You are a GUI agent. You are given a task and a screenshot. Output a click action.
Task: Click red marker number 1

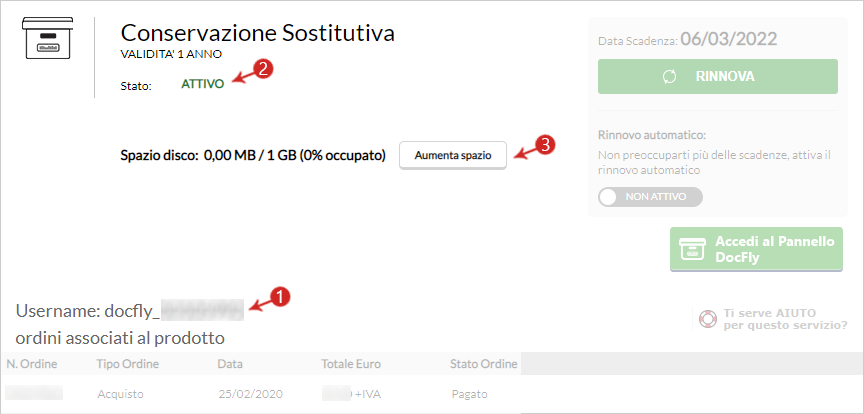pyautogui.click(x=281, y=297)
